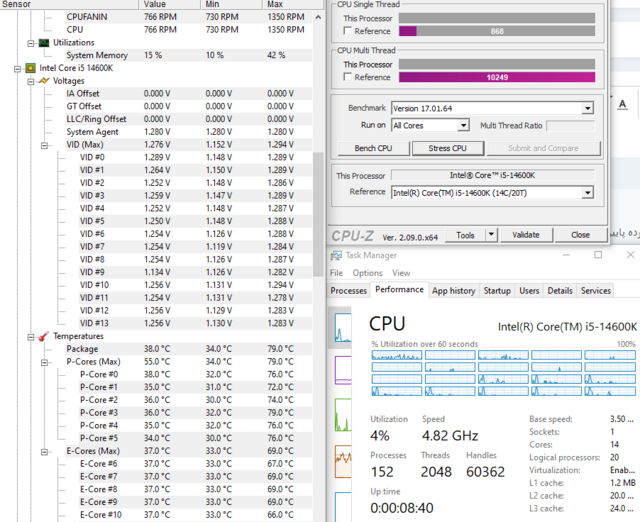Collapse the P-Cores (Max) tree node
Screen dimensions: 640x522
(44, 362)
